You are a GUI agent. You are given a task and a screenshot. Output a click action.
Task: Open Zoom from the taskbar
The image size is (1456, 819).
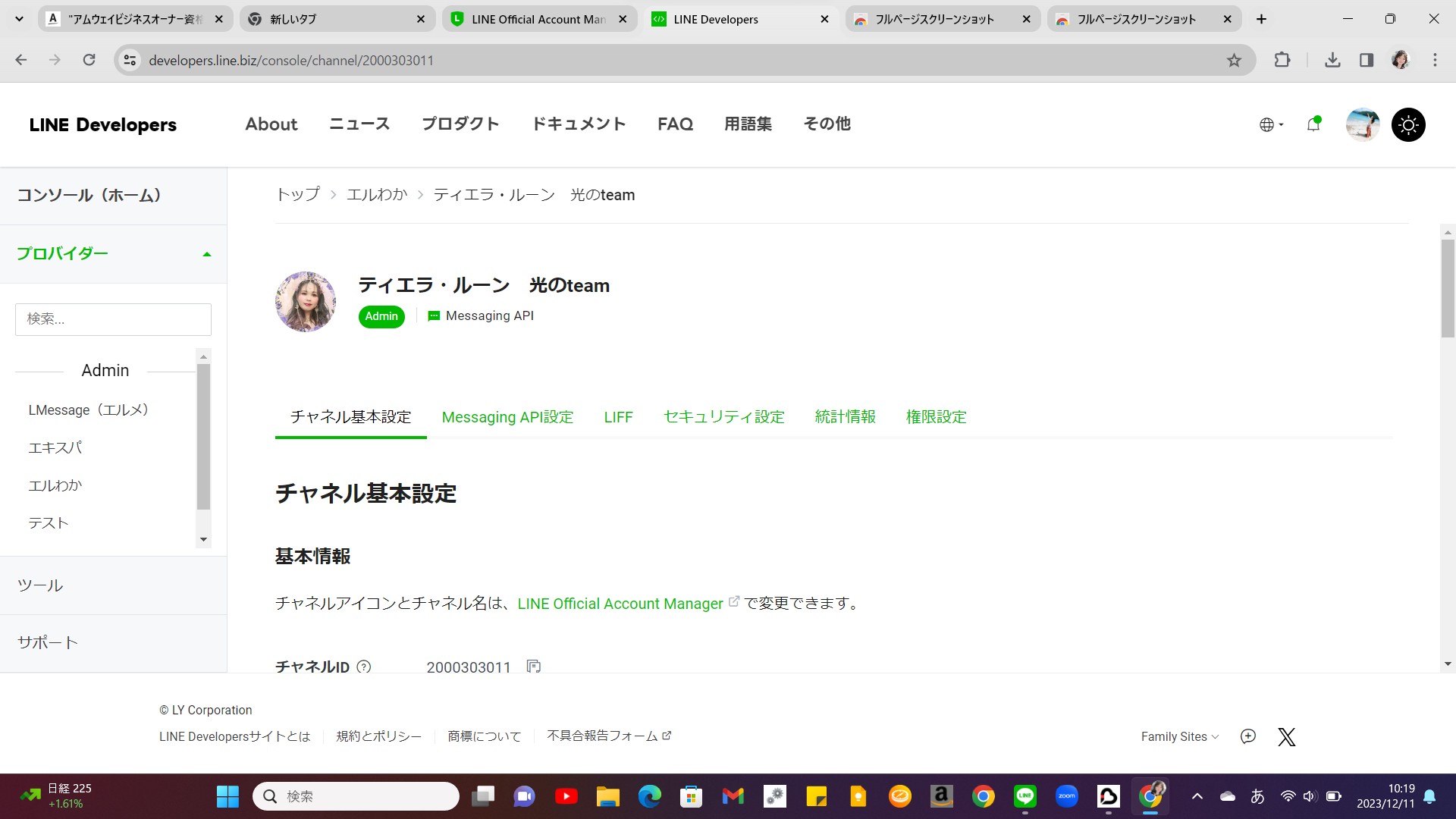coord(1067,796)
